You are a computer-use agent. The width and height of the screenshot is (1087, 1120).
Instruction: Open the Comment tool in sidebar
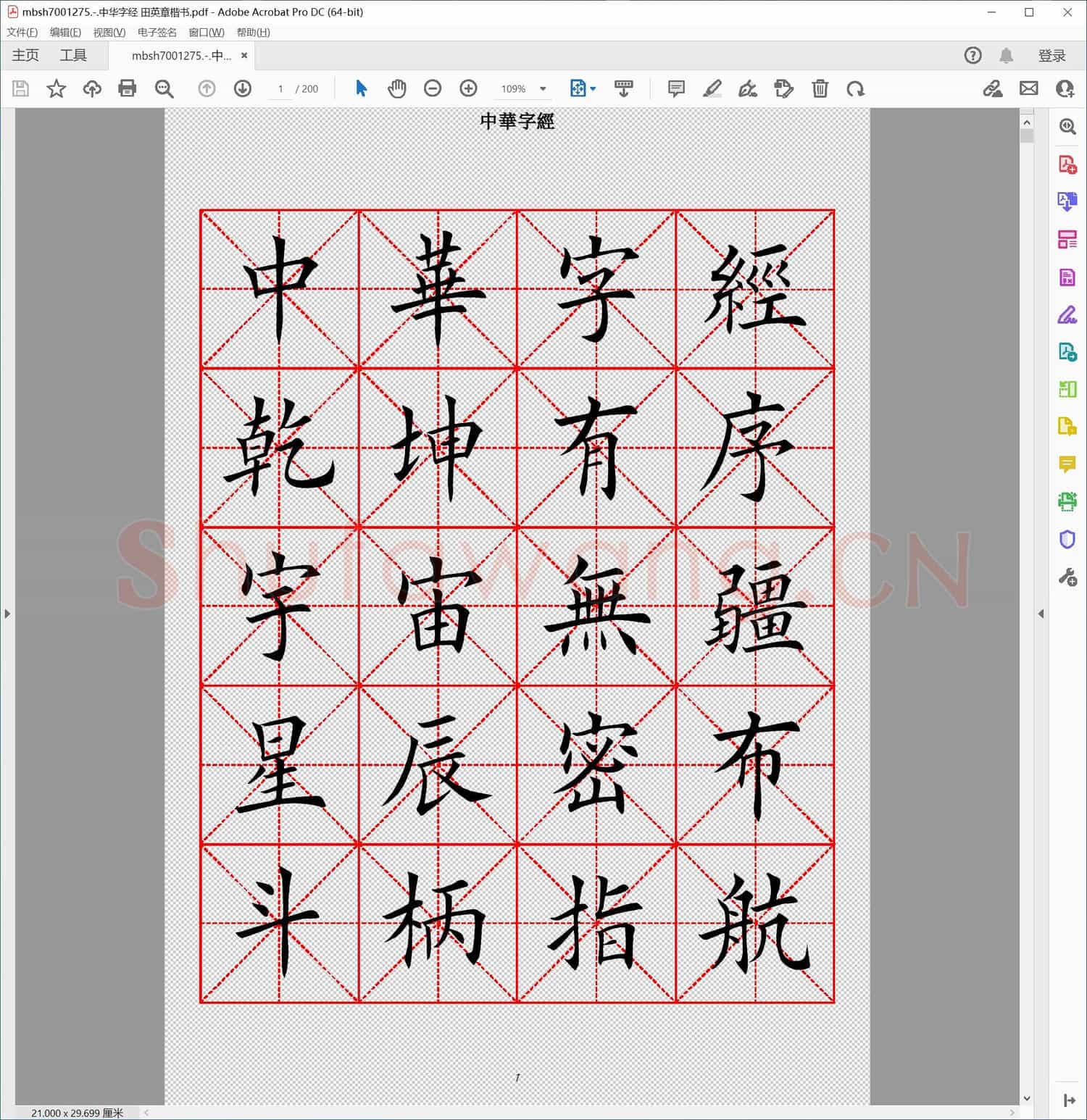click(x=1067, y=465)
